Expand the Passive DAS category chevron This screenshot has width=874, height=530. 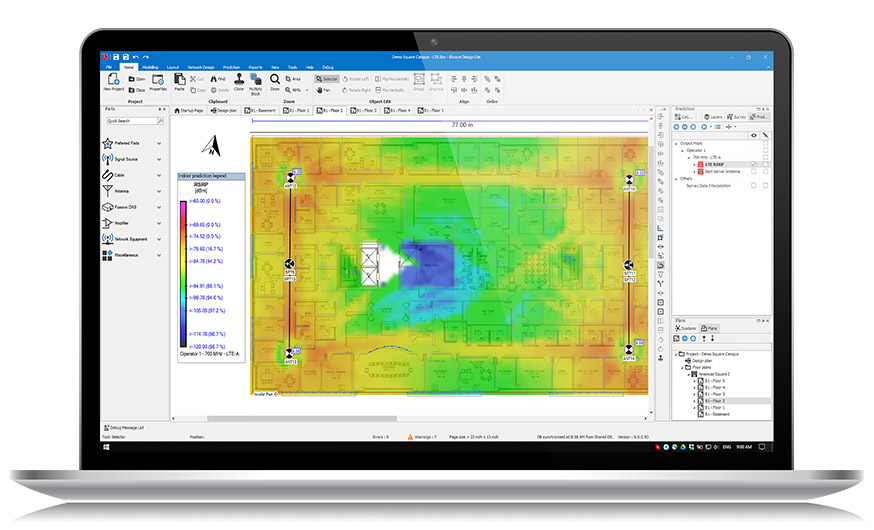coord(159,207)
